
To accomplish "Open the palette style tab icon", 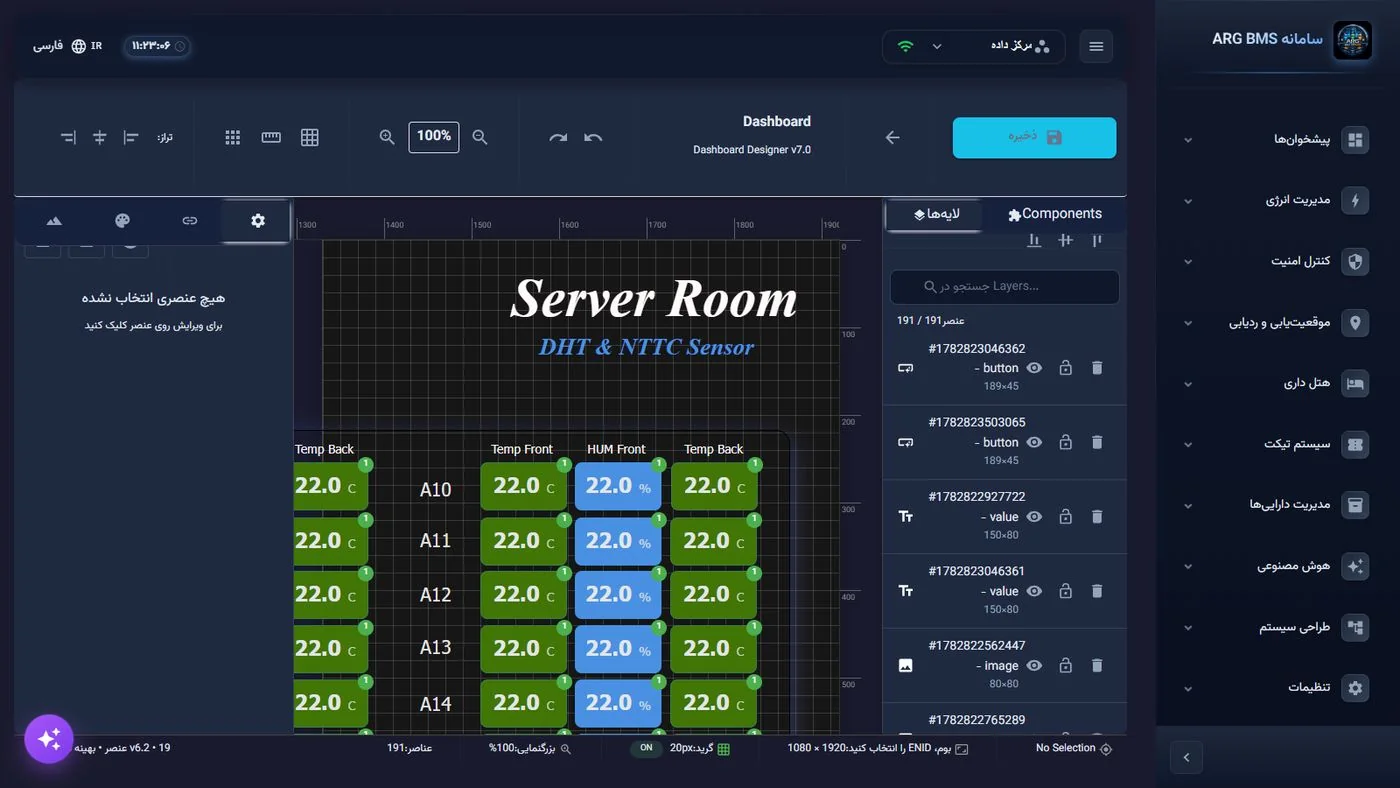I will click(122, 221).
